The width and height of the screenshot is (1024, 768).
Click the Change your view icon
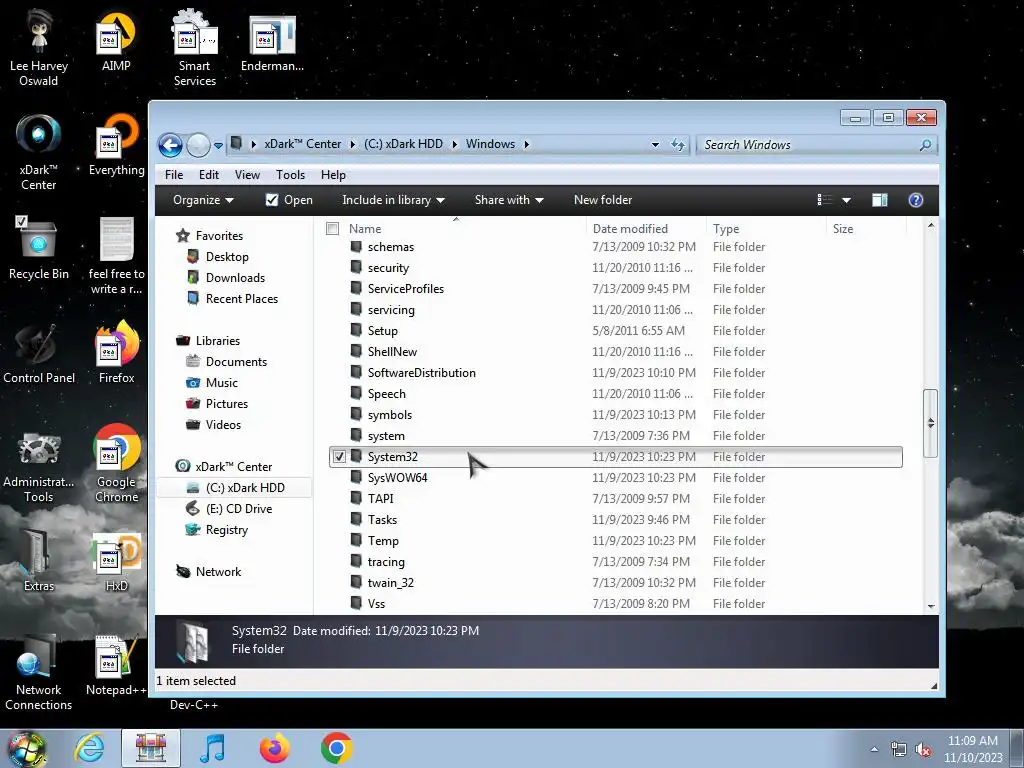(x=825, y=200)
